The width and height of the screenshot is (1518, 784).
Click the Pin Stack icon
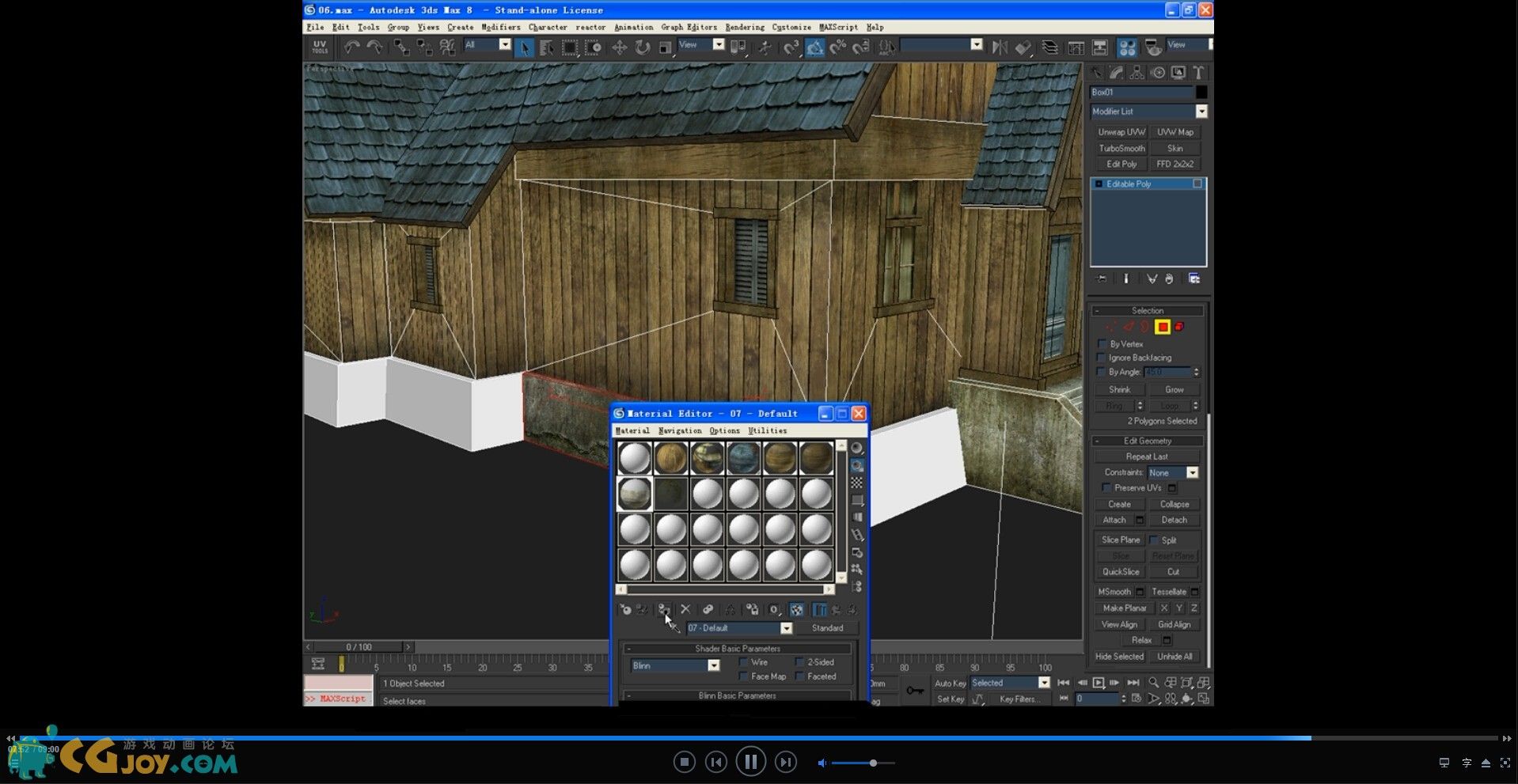(1101, 278)
